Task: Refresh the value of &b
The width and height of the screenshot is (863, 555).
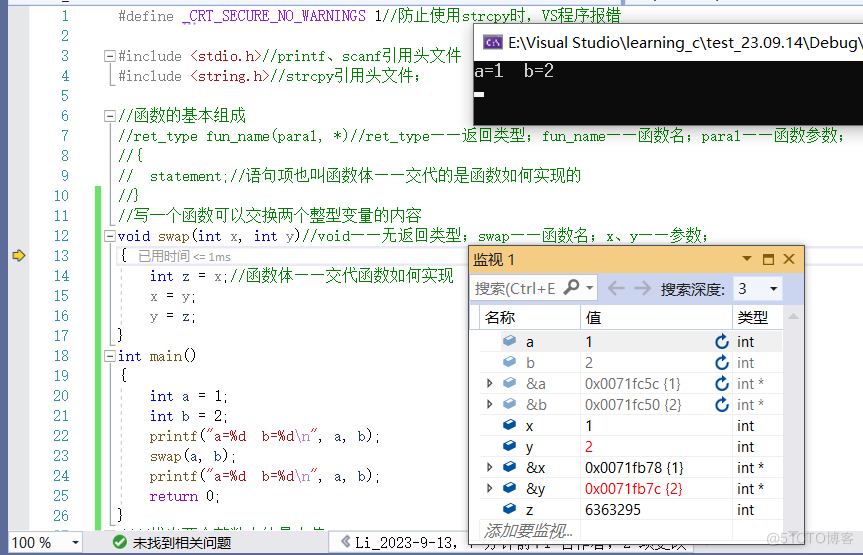Action: click(x=722, y=405)
